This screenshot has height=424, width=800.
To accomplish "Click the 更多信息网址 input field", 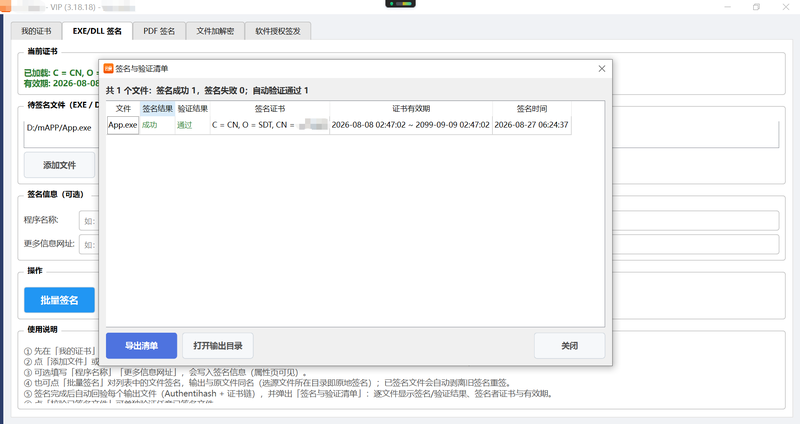I will 429,244.
